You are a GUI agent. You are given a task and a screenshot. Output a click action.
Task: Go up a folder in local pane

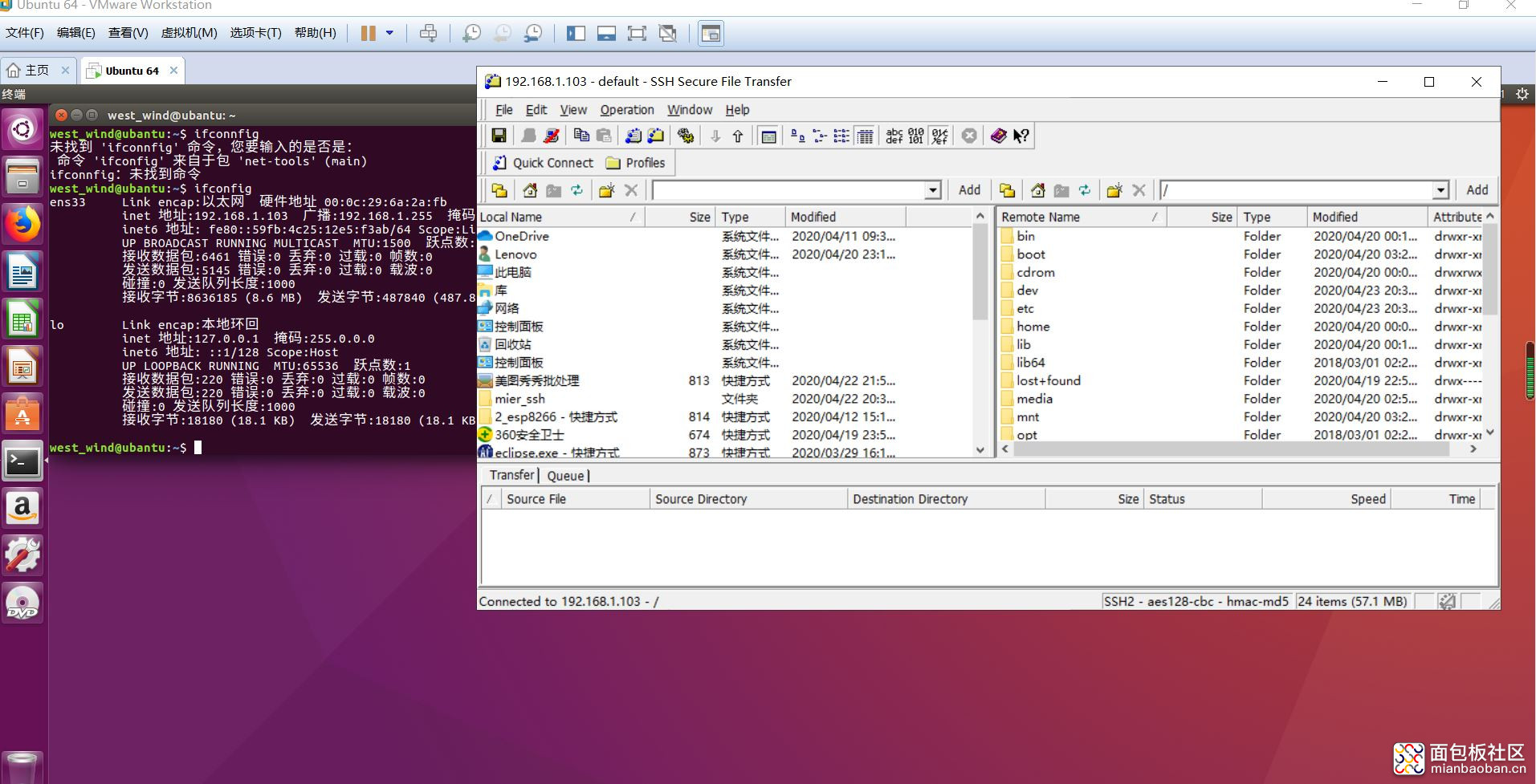(499, 190)
